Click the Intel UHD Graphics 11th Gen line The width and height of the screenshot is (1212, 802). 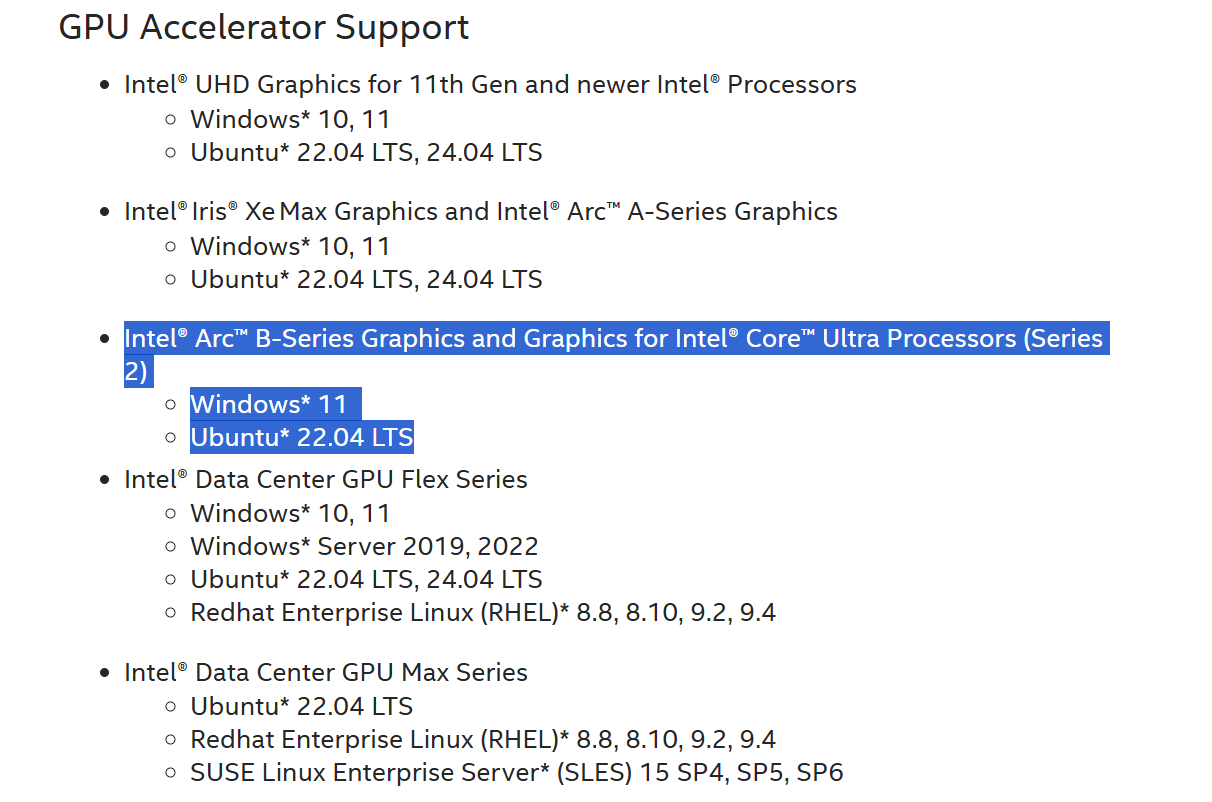[490, 84]
